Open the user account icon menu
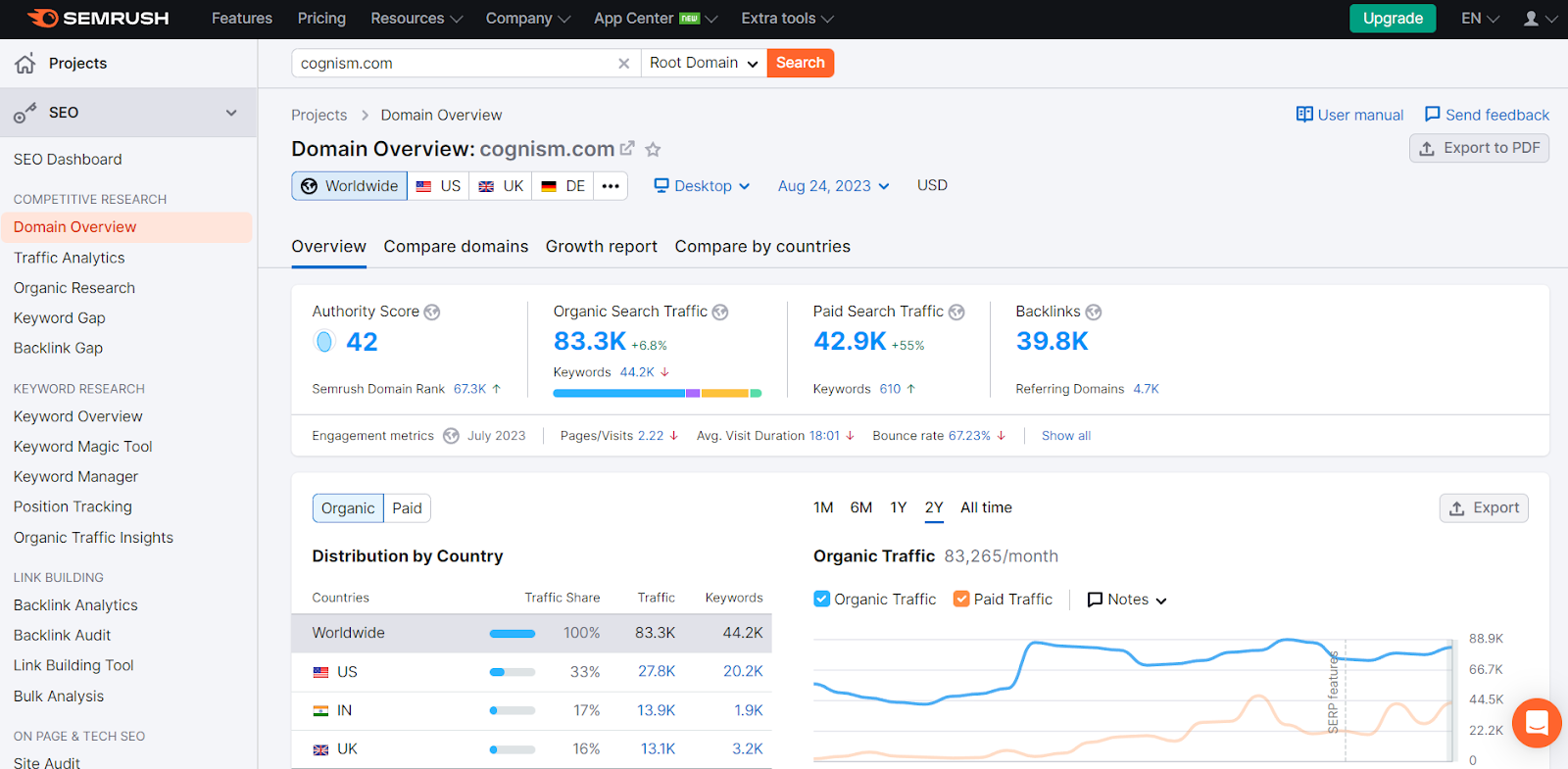Image resolution: width=1568 pixels, height=769 pixels. point(1540,19)
